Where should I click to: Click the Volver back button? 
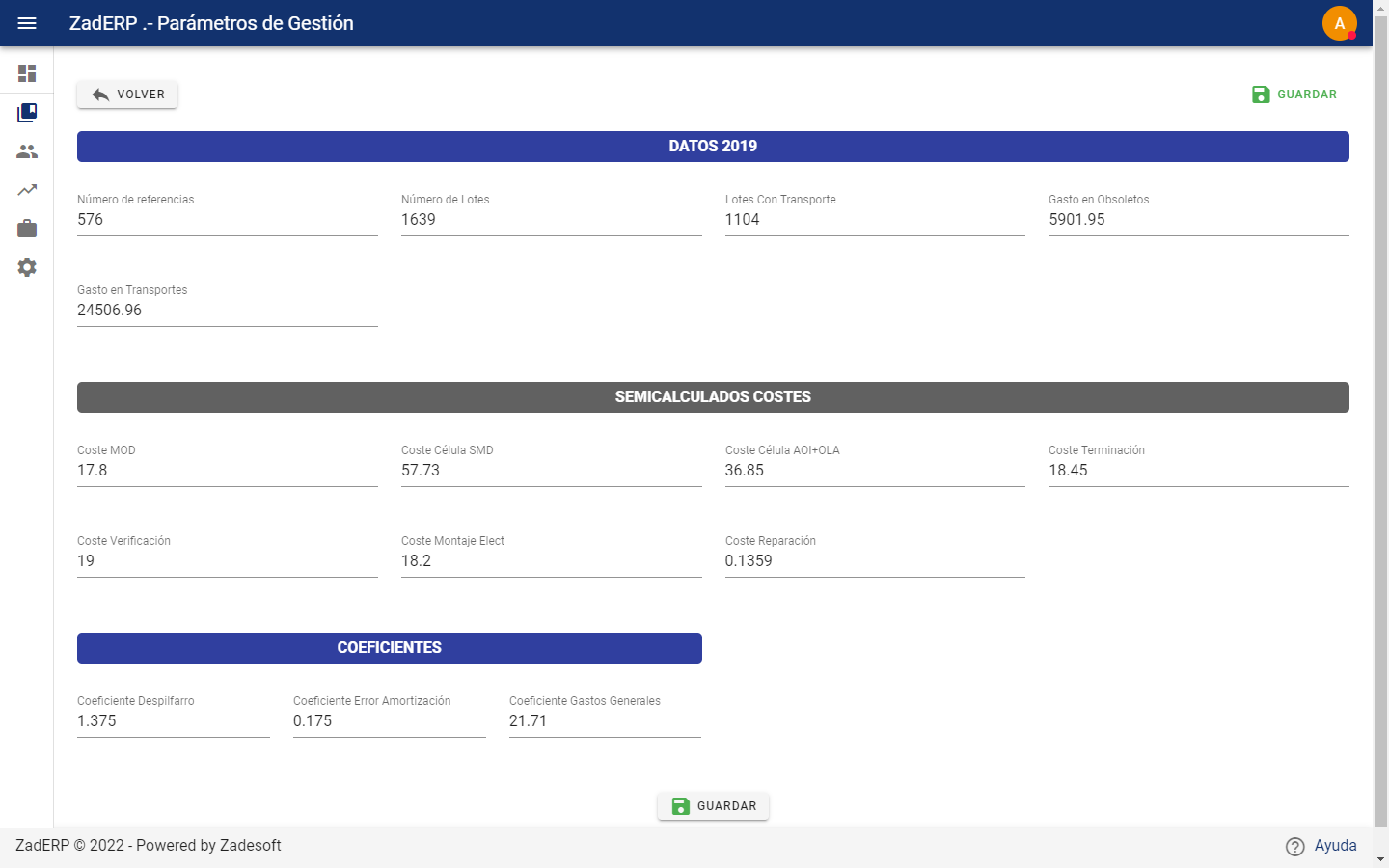point(127,95)
